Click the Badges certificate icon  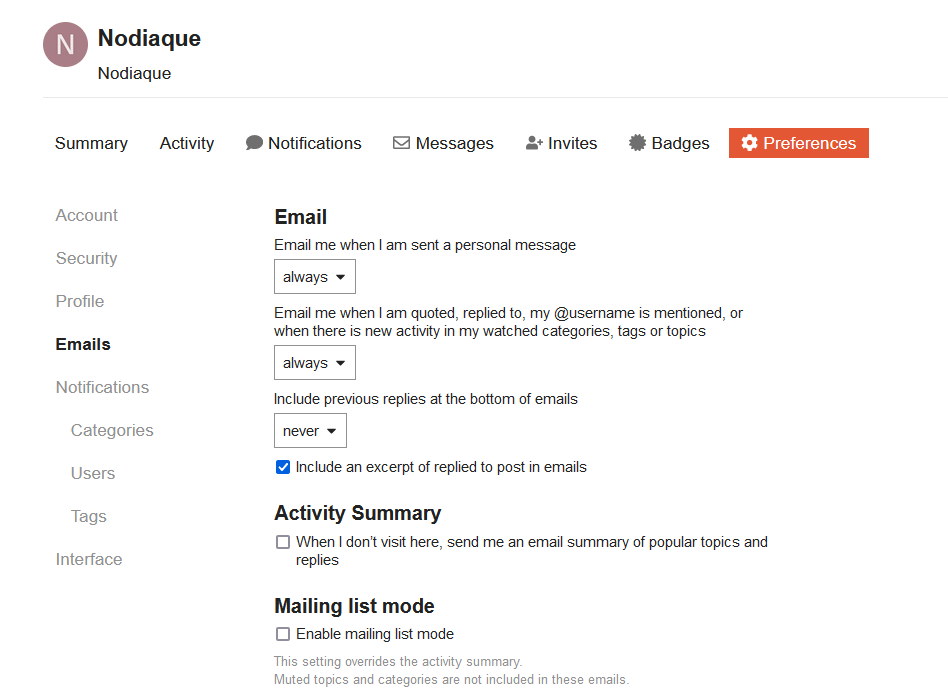pos(637,143)
